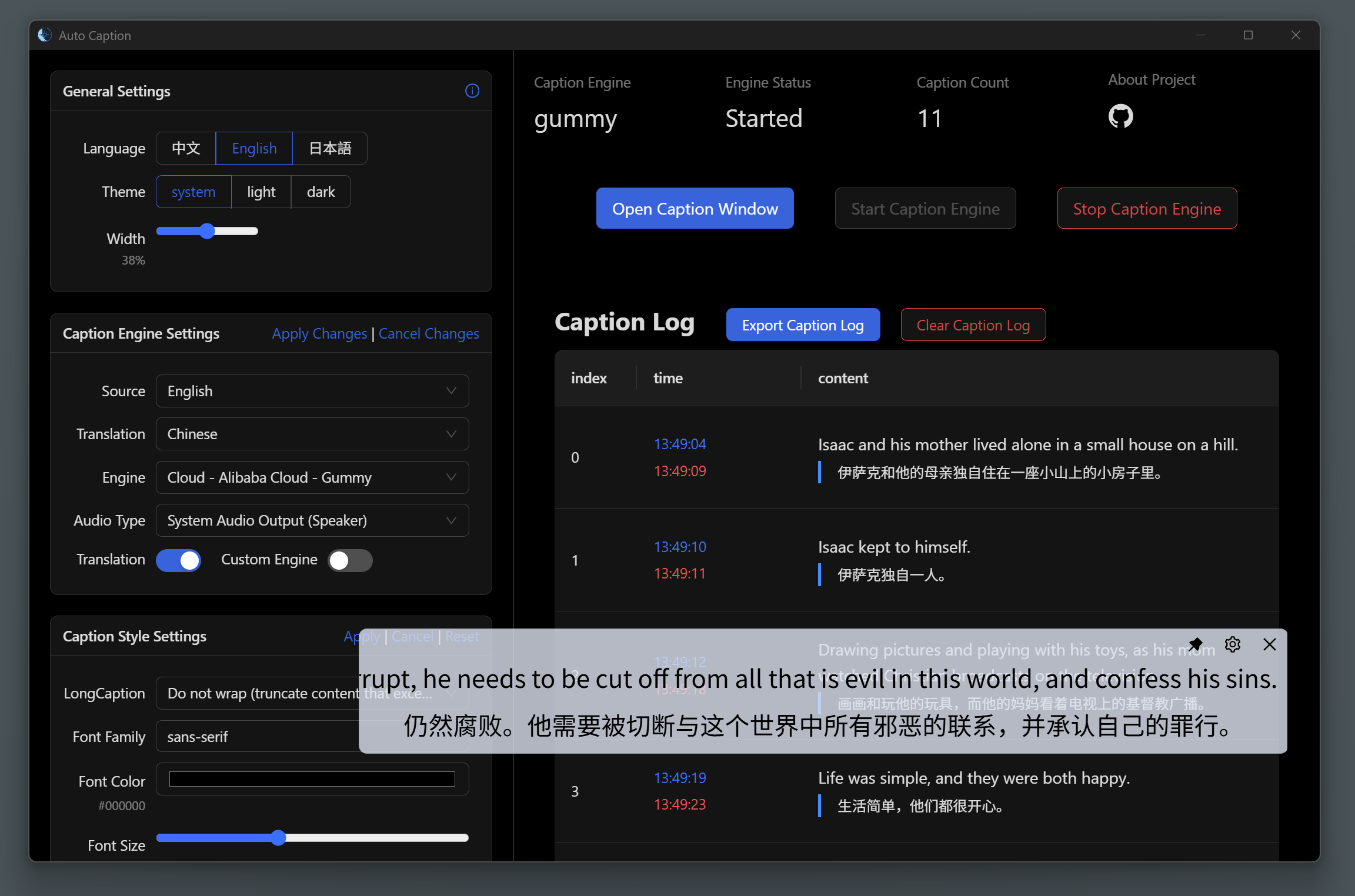The width and height of the screenshot is (1355, 896).
Task: Maximize the Auto Caption window
Action: point(1248,35)
